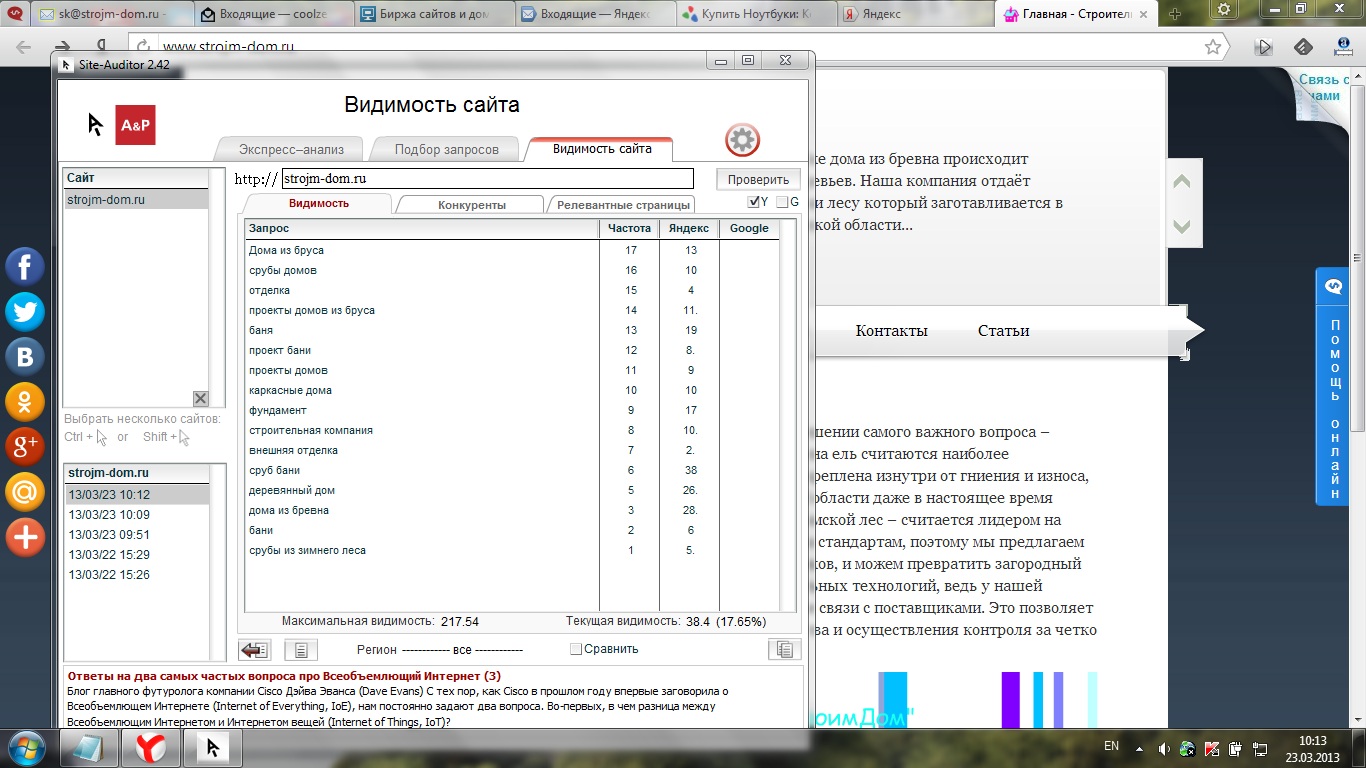Tick the Сравнить checkbox
This screenshot has height=768, width=1366.
pyautogui.click(x=575, y=649)
